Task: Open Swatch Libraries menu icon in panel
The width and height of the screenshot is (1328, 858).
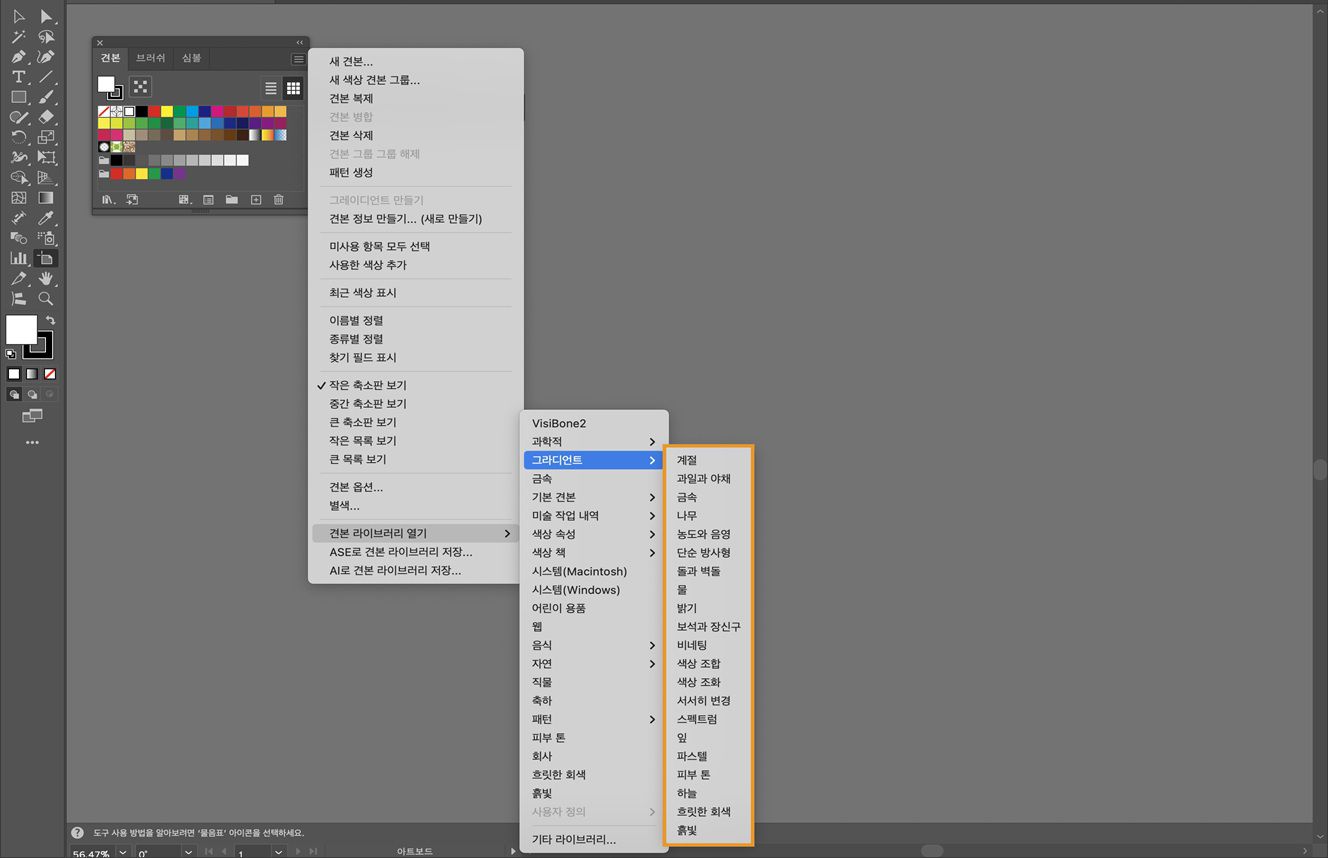Action: (108, 200)
